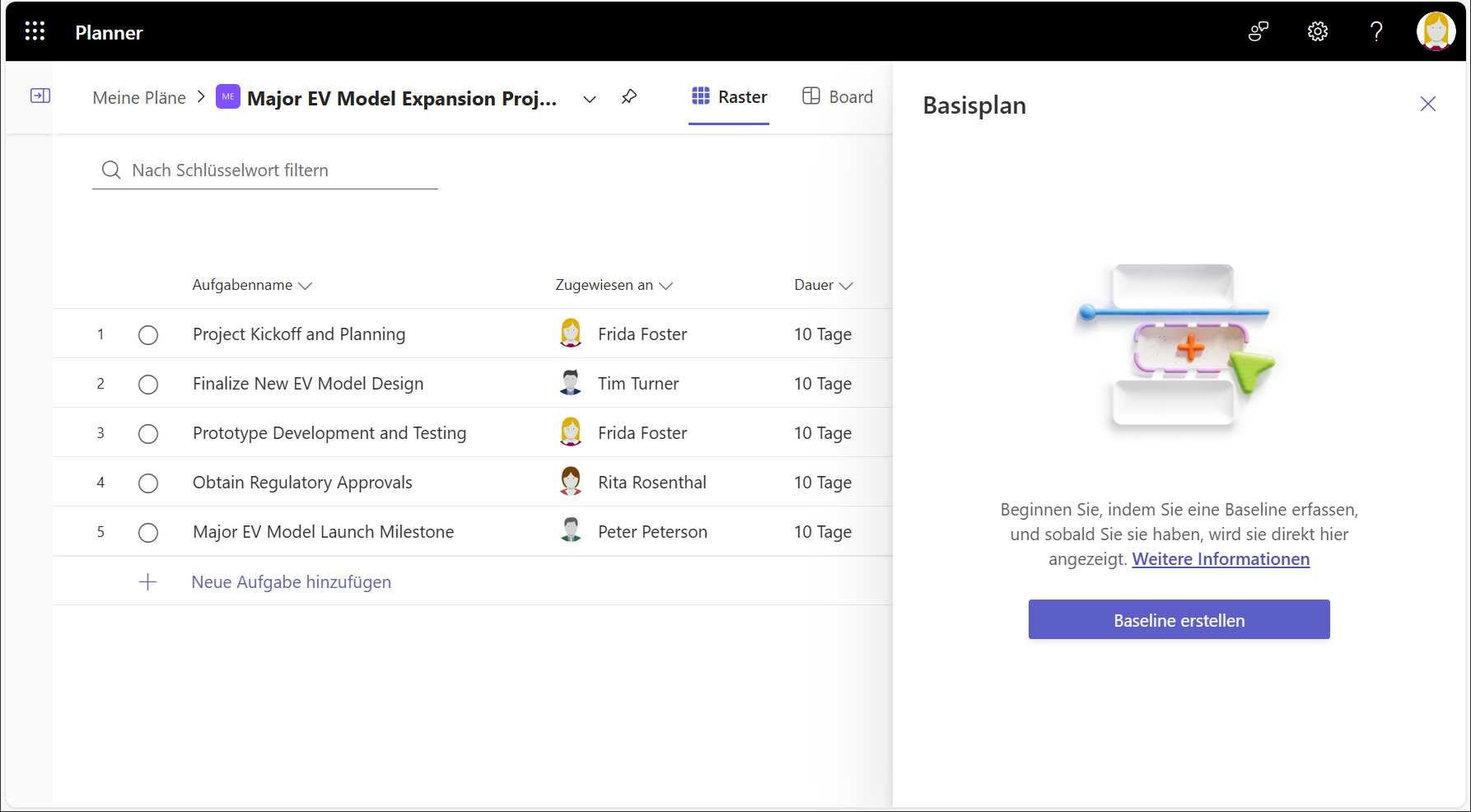Mark Obtain Regulatory Approvals complete
The height and width of the screenshot is (812, 1471).
148,483
